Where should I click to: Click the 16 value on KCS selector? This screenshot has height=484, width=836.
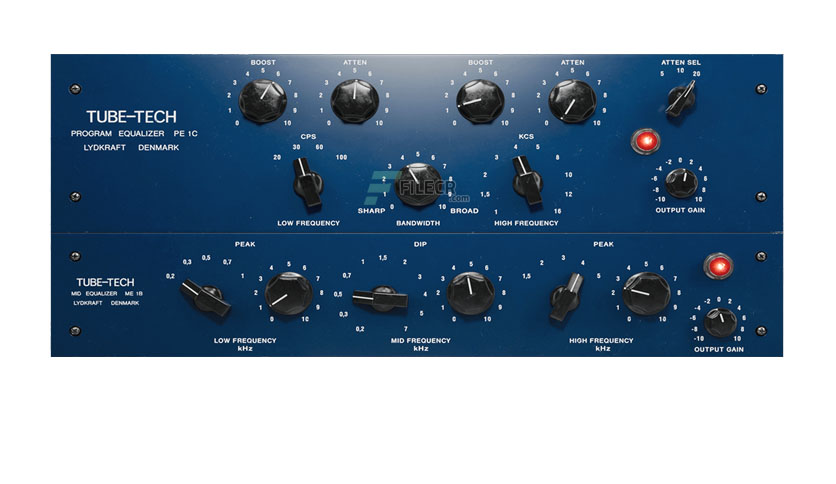557,211
